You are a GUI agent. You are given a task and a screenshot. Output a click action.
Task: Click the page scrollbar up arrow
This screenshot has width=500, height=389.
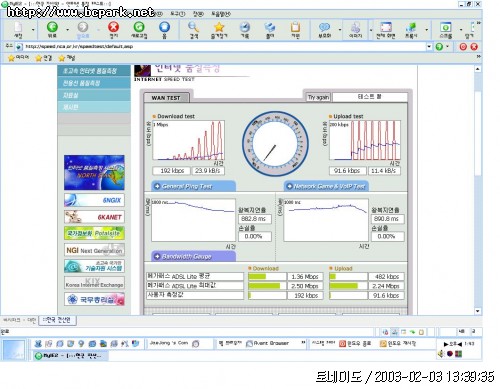pos(478,69)
